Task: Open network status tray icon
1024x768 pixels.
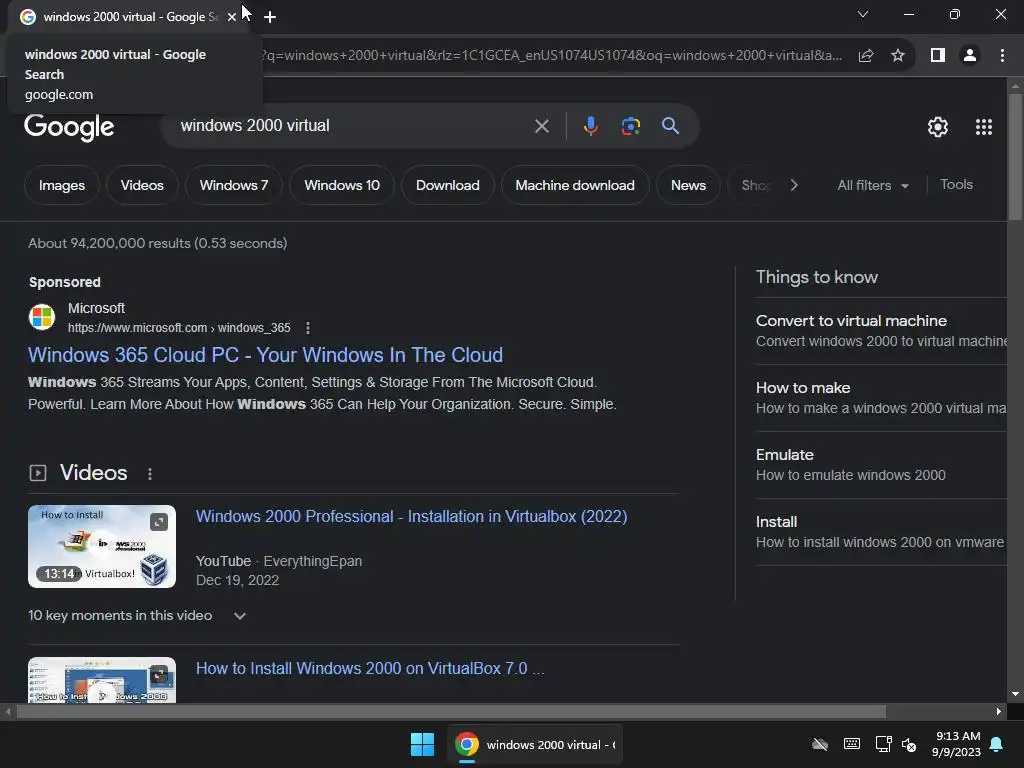Action: [883, 744]
